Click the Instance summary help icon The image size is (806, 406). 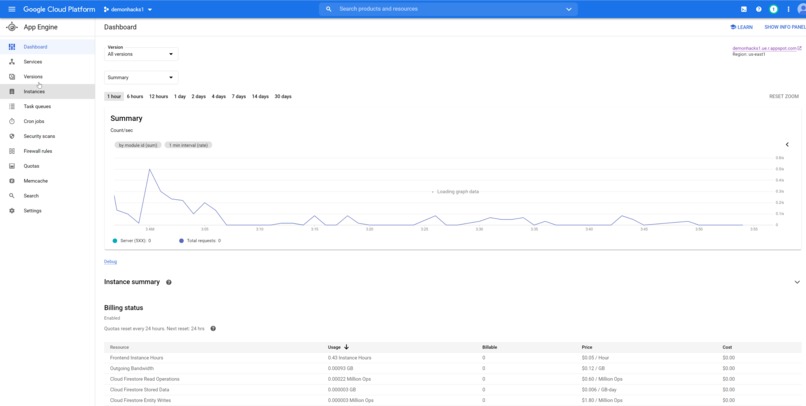pos(169,282)
